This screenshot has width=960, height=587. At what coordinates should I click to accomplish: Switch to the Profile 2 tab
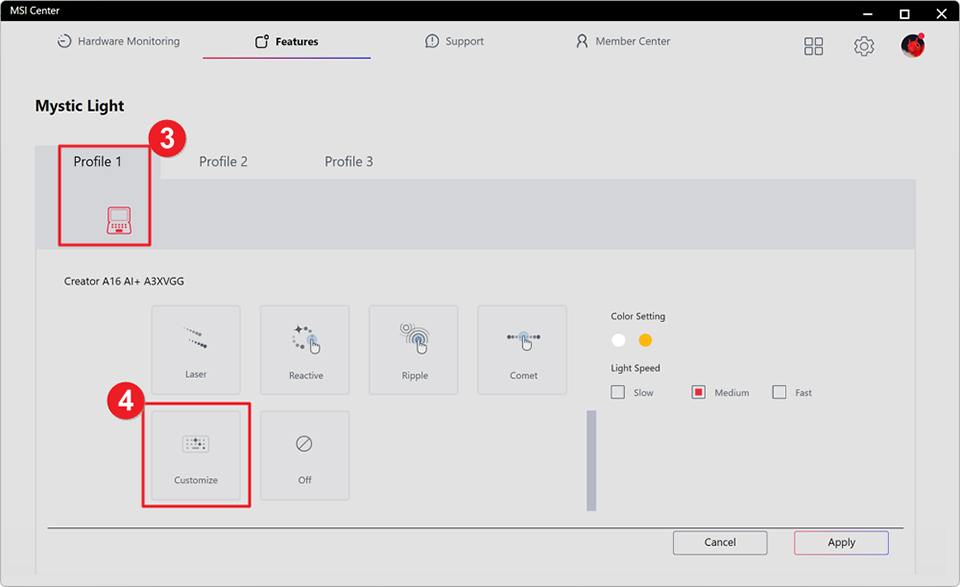tap(223, 162)
